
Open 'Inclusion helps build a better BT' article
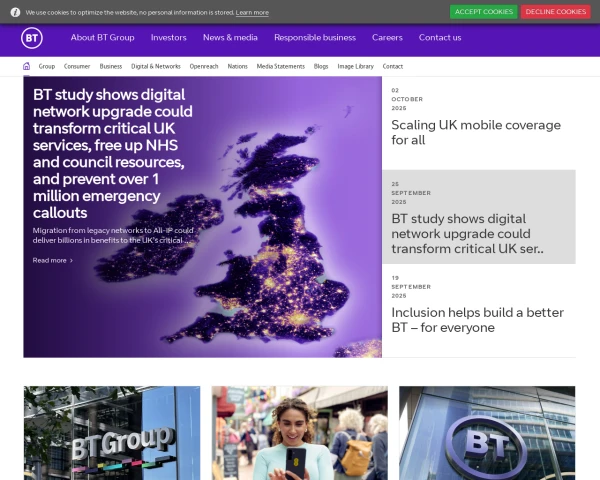click(x=477, y=320)
